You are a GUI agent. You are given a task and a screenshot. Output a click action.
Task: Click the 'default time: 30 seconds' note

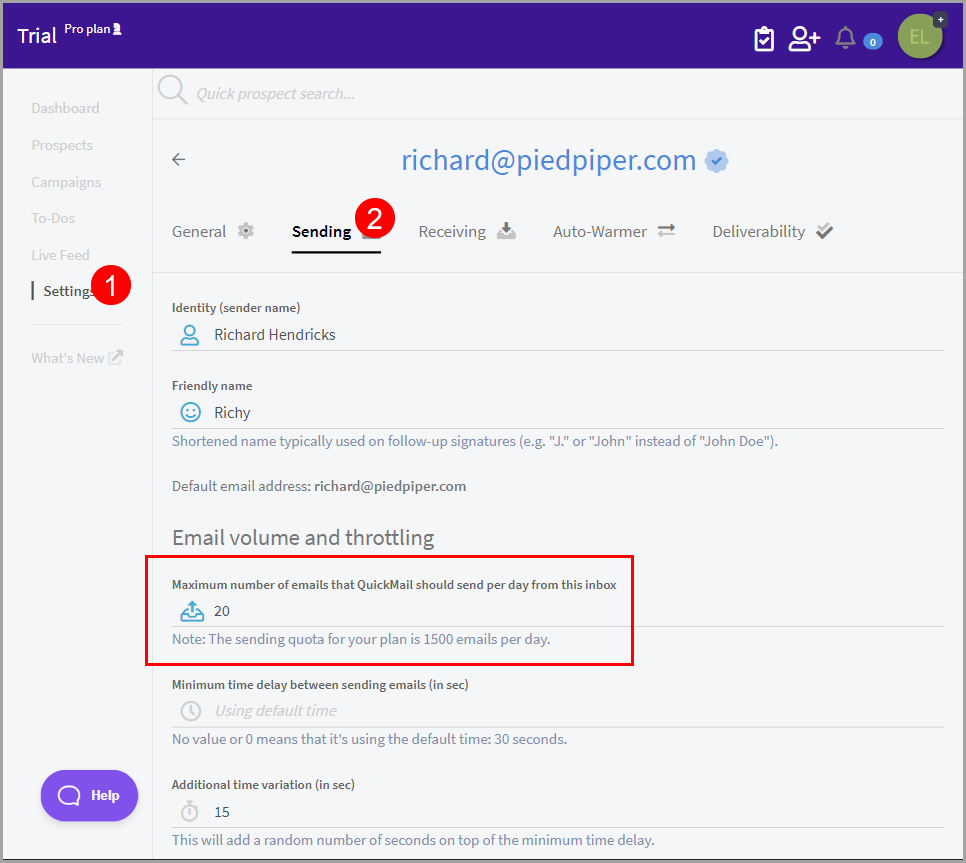370,739
